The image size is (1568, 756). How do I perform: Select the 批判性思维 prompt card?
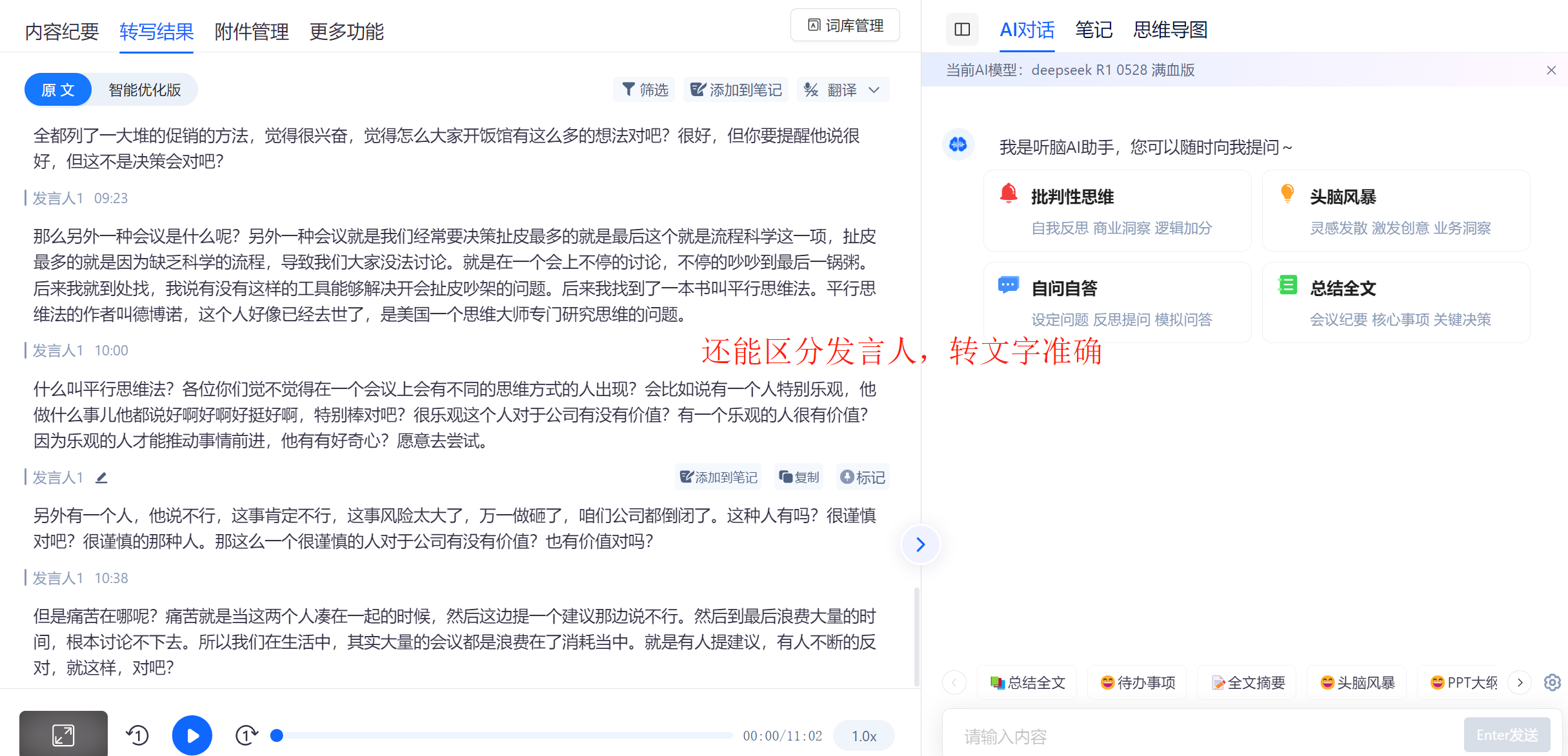point(1116,211)
